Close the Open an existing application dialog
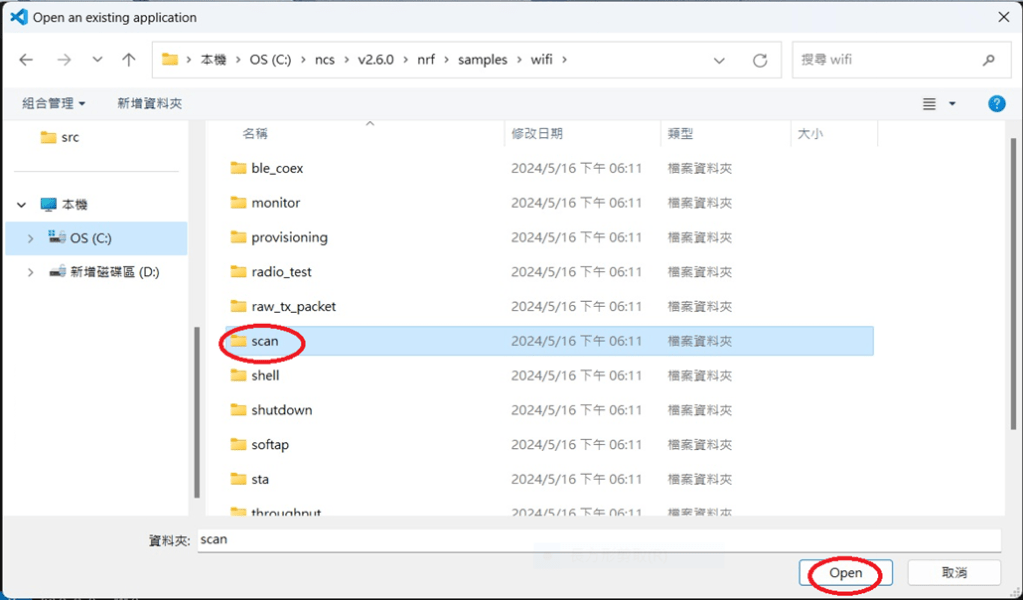Image resolution: width=1023 pixels, height=600 pixels. [x=1003, y=17]
